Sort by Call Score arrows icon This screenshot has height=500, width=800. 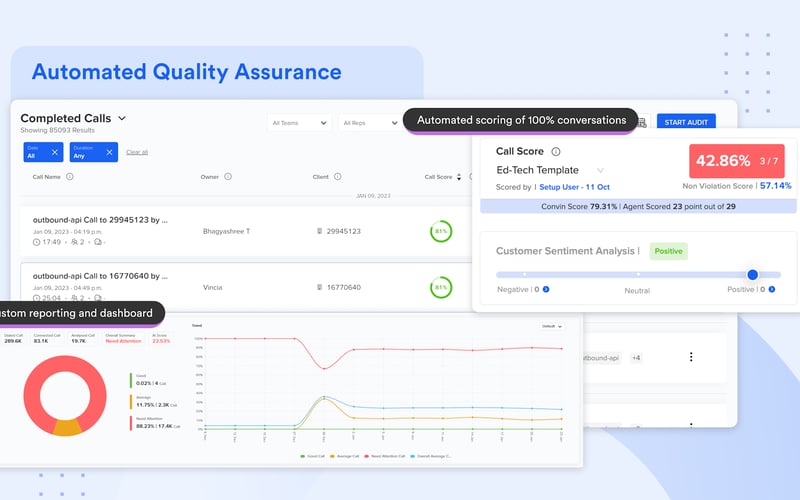(x=459, y=177)
